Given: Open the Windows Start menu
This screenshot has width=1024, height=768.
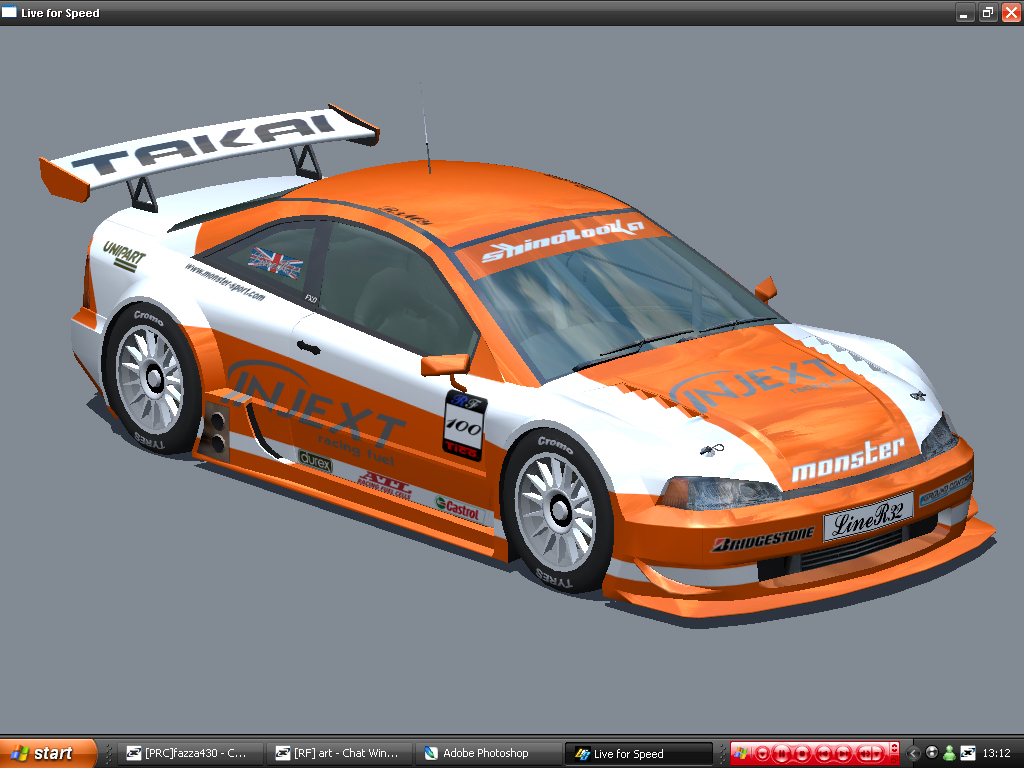Looking at the screenshot, I should [47, 753].
